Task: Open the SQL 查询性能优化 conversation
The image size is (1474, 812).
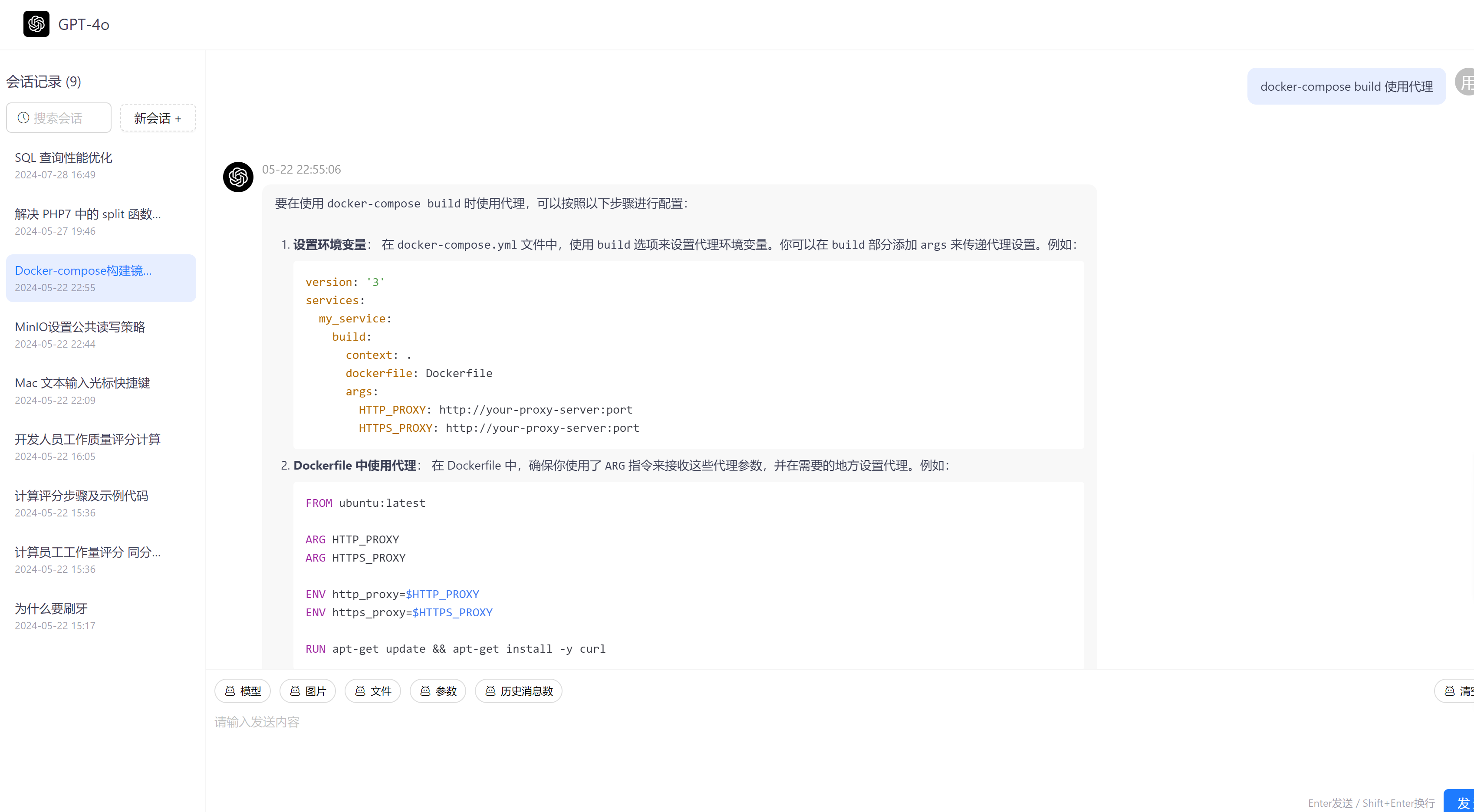Action: click(101, 165)
